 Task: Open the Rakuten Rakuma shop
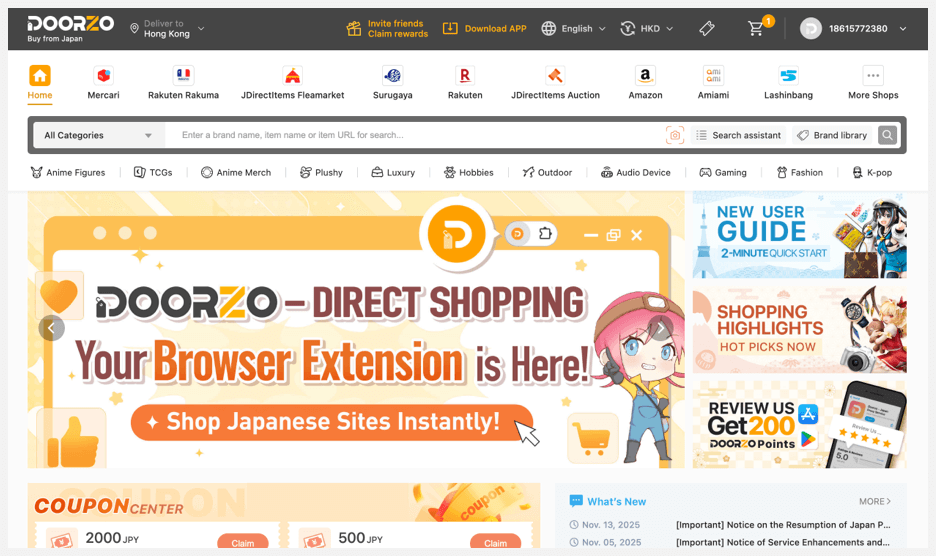click(183, 83)
